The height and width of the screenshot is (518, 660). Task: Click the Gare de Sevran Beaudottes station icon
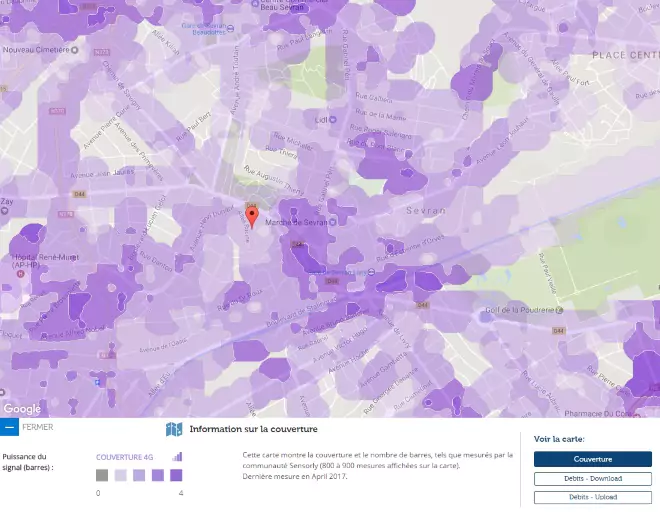(230, 28)
